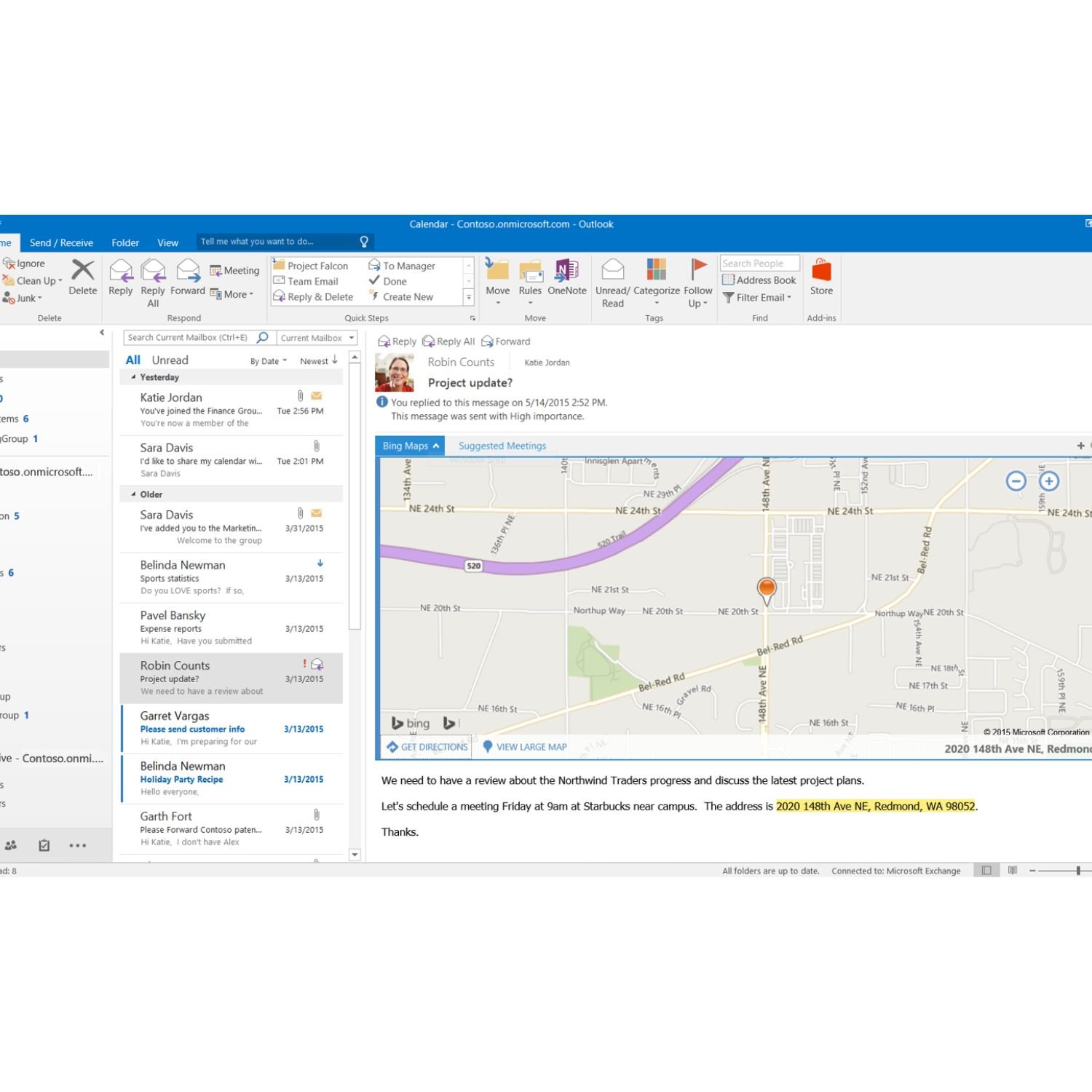Click the GET DIRECTIONS link

pos(427,747)
